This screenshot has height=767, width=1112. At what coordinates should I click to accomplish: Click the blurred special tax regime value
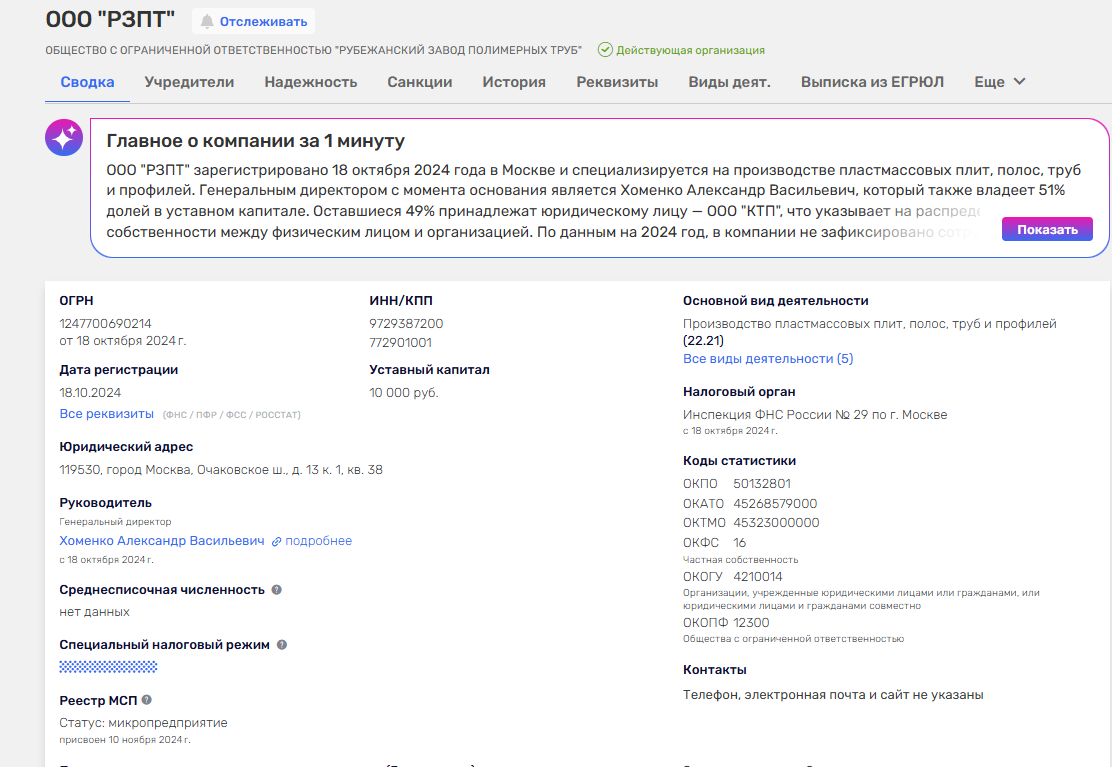[x=108, y=666]
